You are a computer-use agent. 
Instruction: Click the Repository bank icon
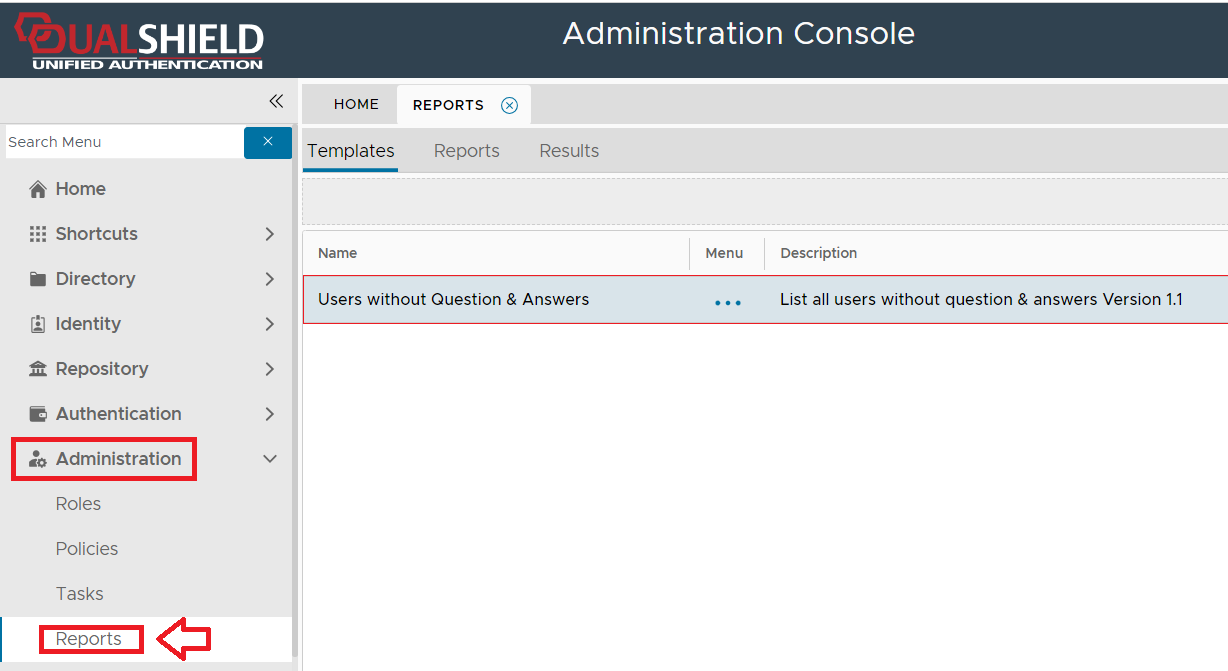click(x=38, y=369)
